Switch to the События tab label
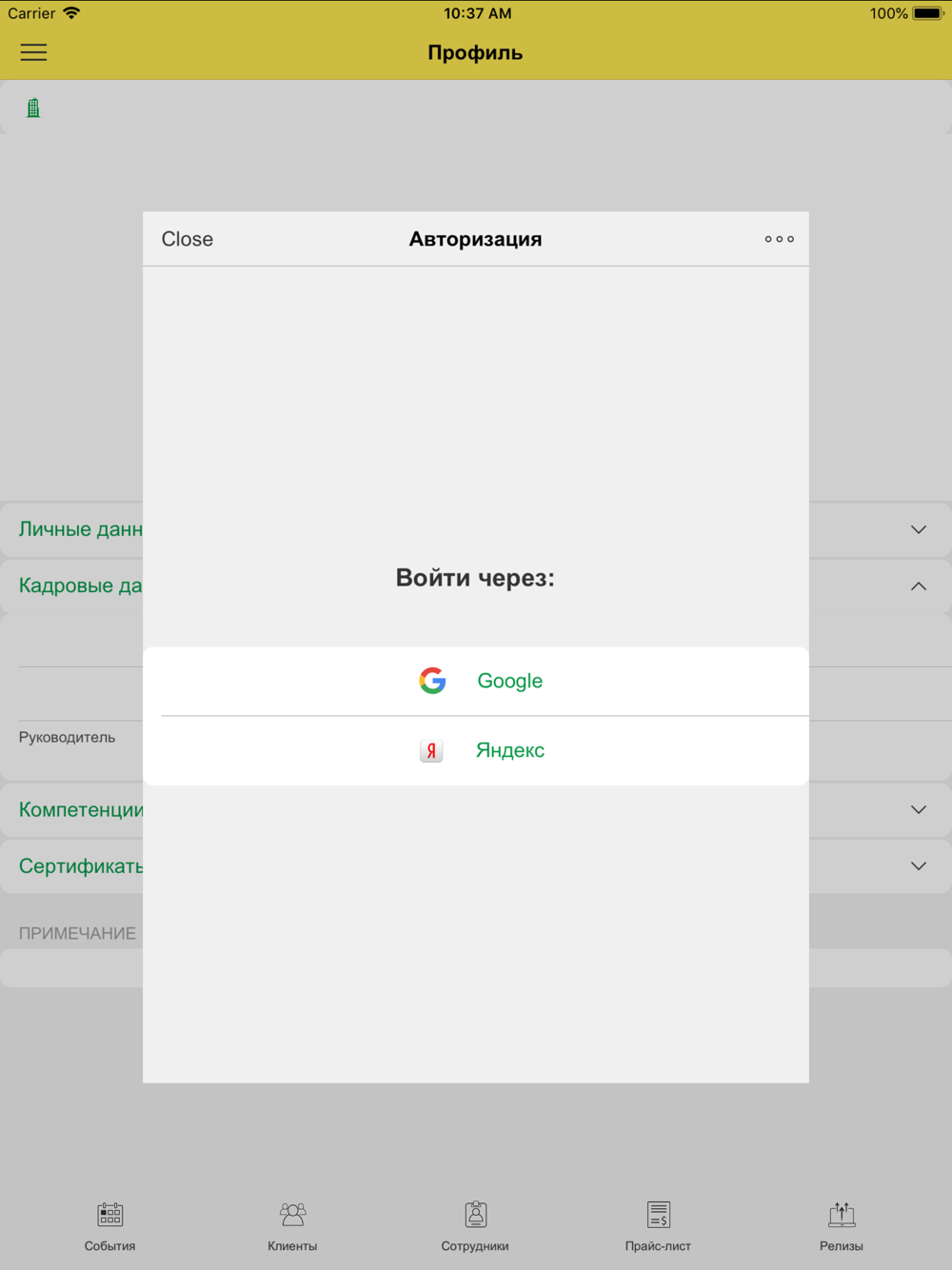This screenshot has width=952, height=1270. pyautogui.click(x=109, y=1246)
